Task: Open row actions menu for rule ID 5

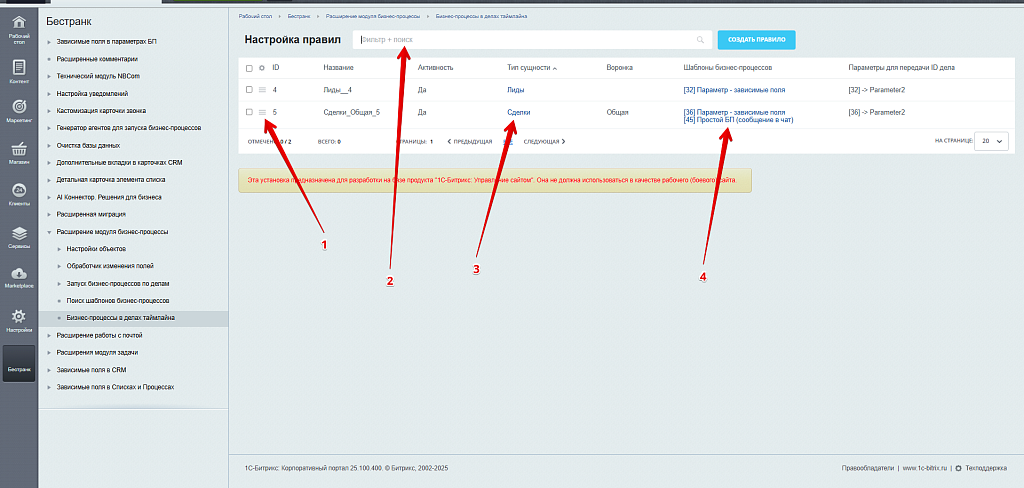Action: [262, 113]
